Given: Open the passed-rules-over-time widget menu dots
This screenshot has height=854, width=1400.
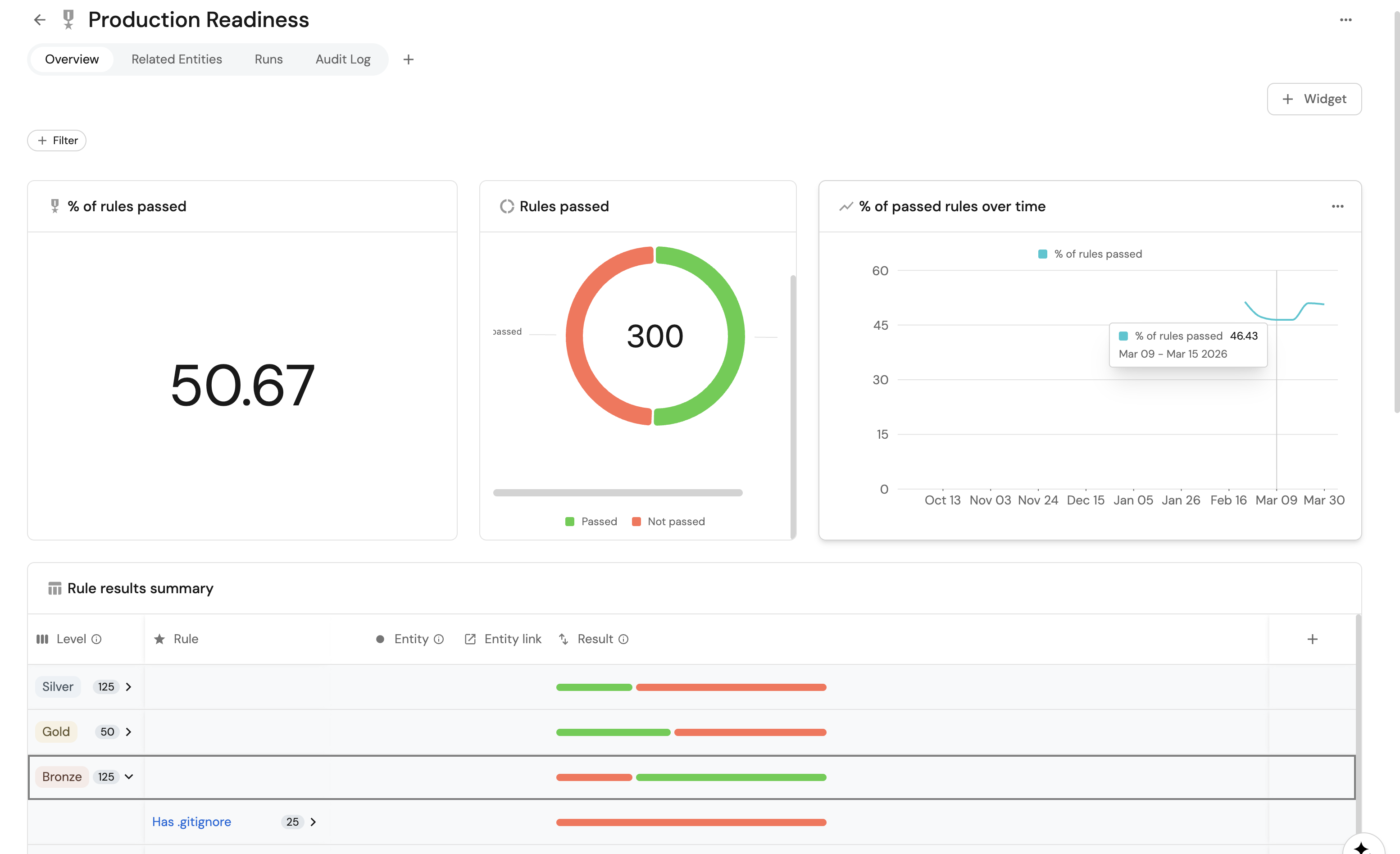Looking at the screenshot, I should (x=1337, y=206).
